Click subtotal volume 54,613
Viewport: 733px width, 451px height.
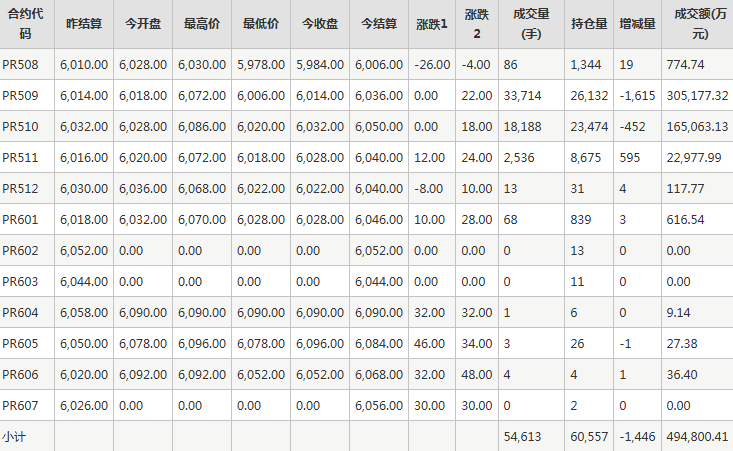point(522,437)
